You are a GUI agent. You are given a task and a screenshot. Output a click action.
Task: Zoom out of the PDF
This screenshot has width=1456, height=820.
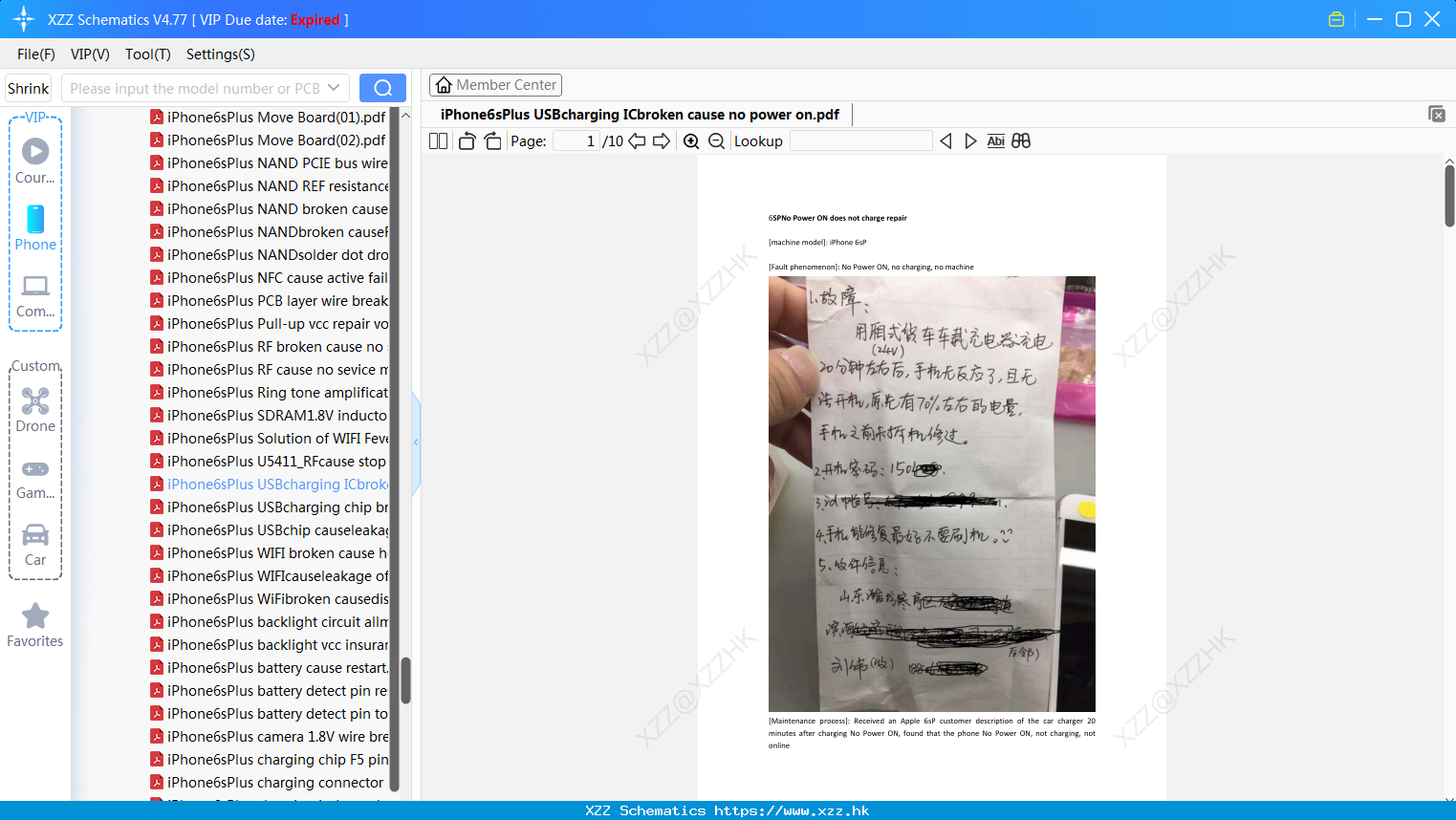point(716,141)
